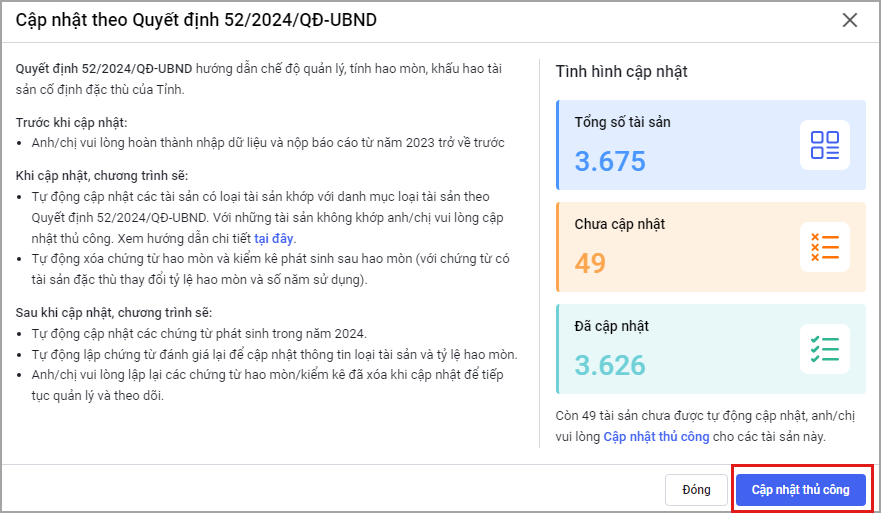Select the 'Chưa cập nhật' card label
The height and width of the screenshot is (513, 881).
point(619,224)
